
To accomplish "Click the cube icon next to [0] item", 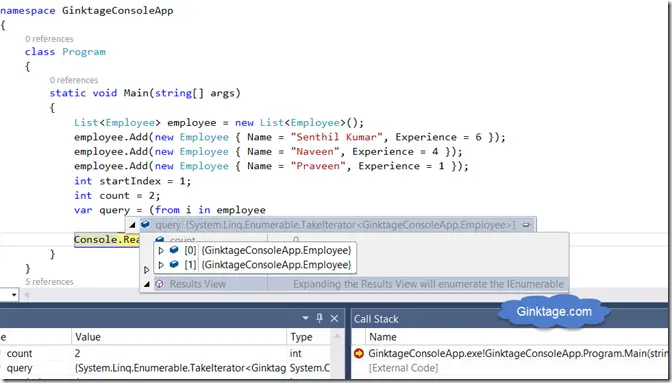I will (x=174, y=250).
